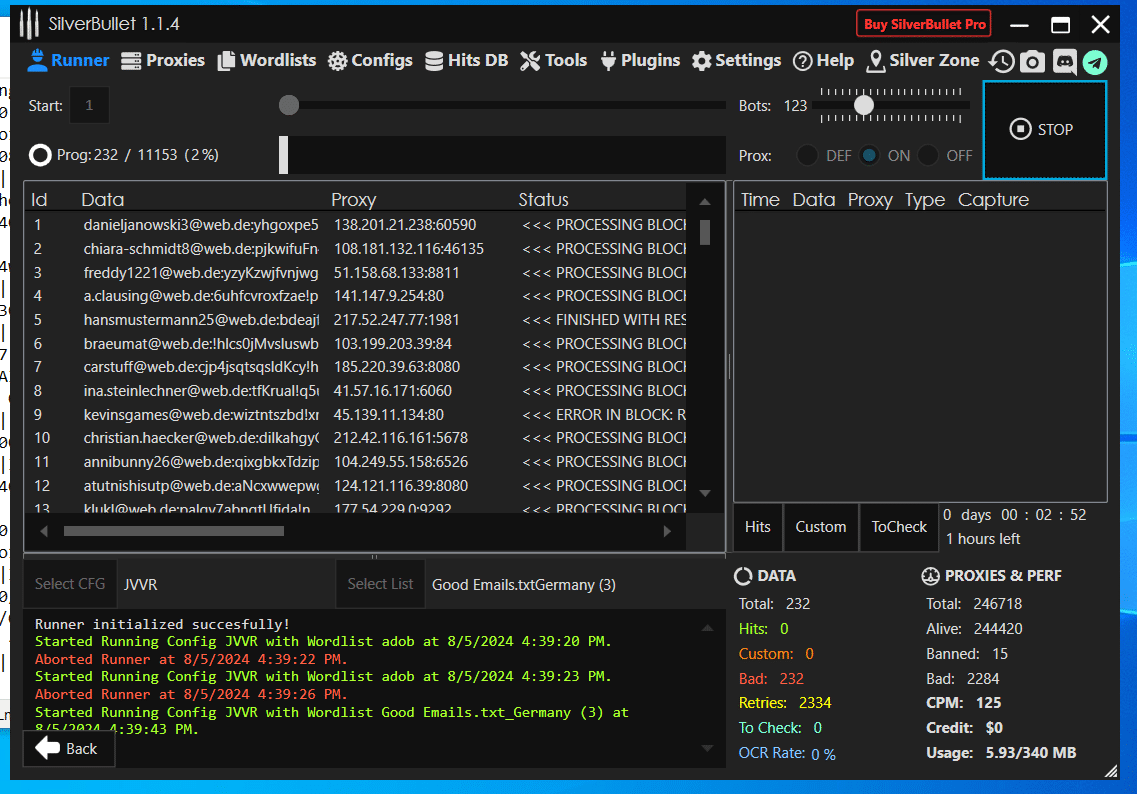Click the Back button
This screenshot has height=794, width=1137.
point(68,749)
